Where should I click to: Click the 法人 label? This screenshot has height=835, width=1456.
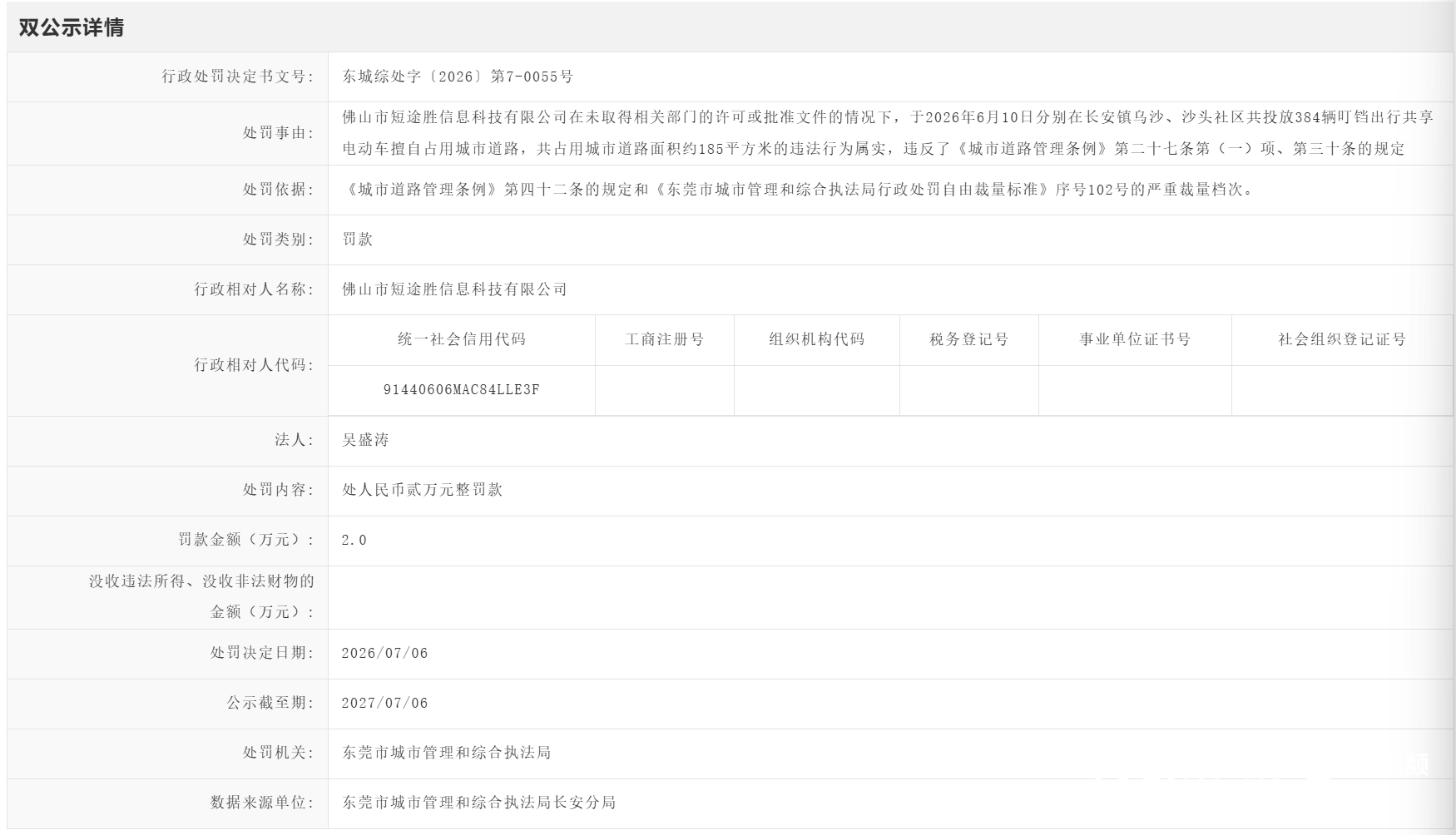[x=295, y=440]
